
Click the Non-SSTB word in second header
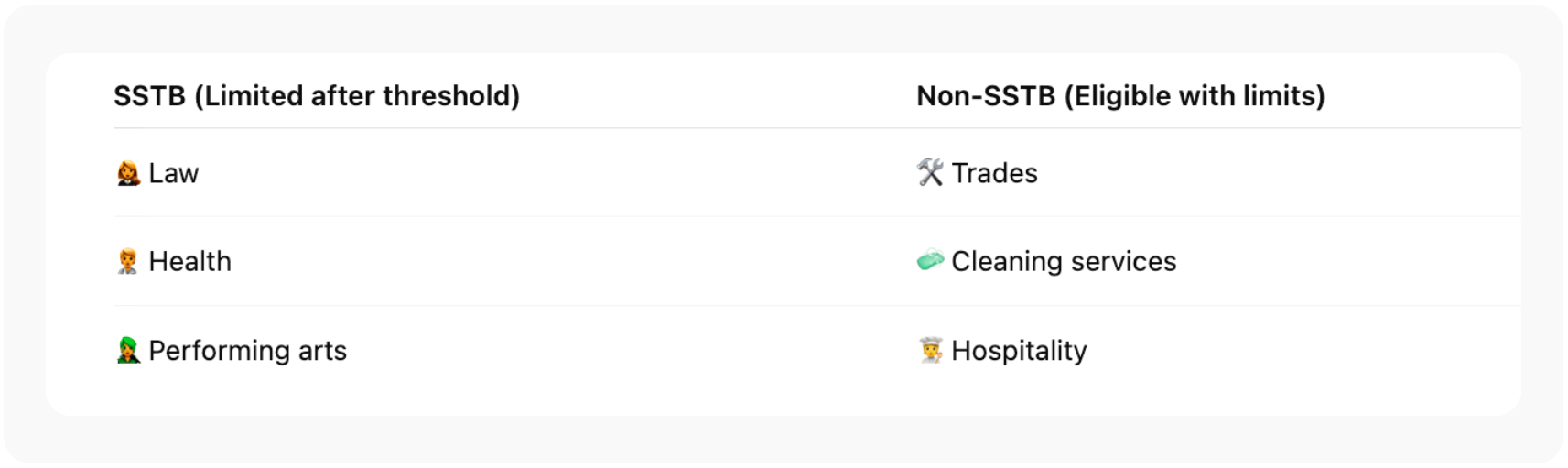tap(986, 96)
